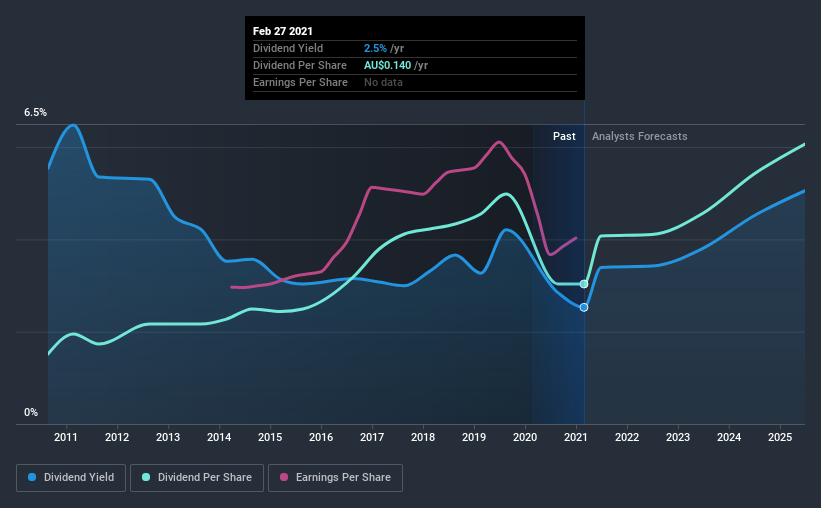
Task: Click the pink Earnings Per Share legend dot
Action: click(x=284, y=477)
